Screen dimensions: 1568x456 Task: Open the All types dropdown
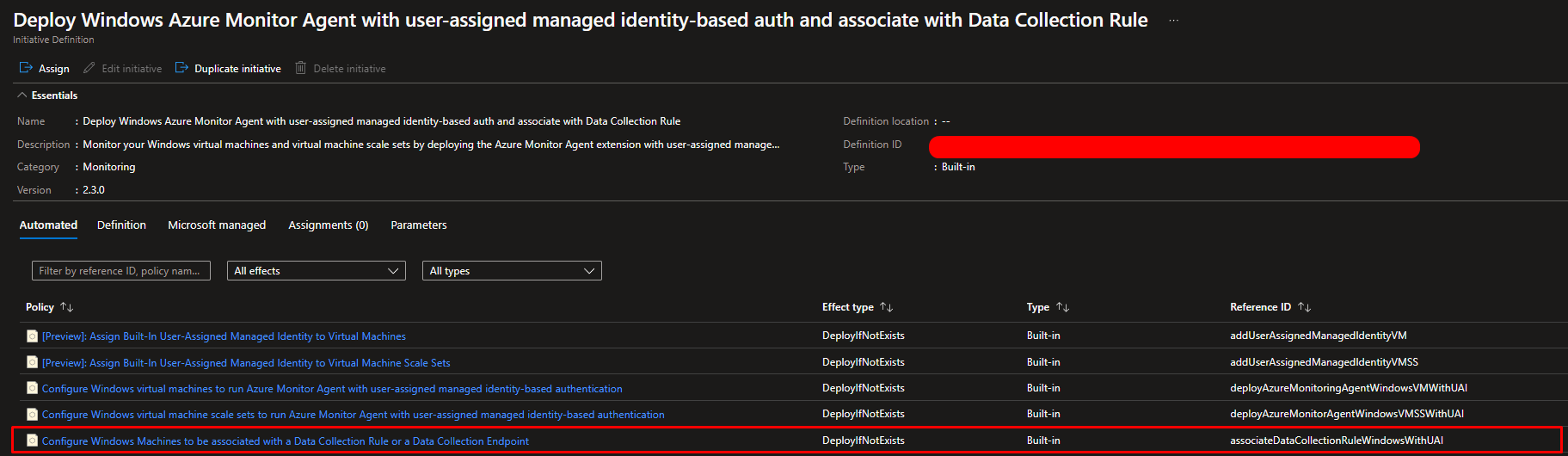(x=512, y=271)
